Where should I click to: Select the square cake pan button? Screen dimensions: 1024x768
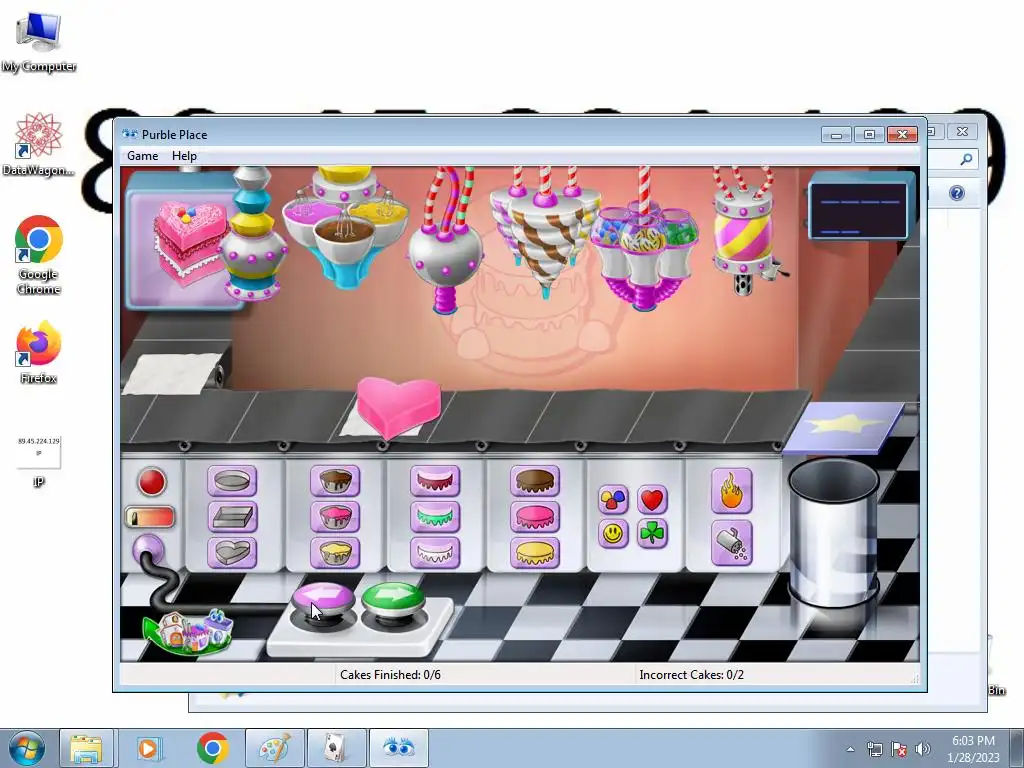coord(232,517)
